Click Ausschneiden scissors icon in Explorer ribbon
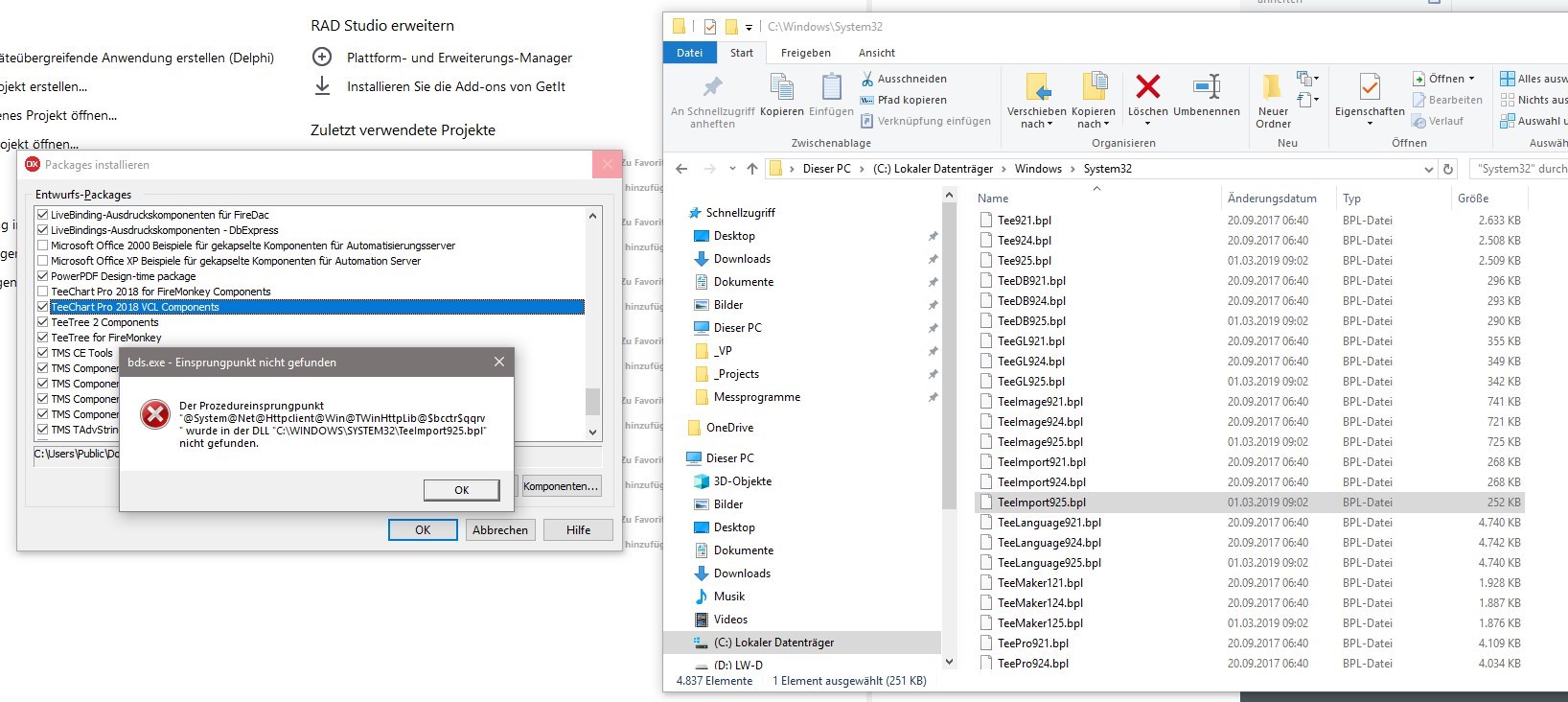 [x=866, y=79]
